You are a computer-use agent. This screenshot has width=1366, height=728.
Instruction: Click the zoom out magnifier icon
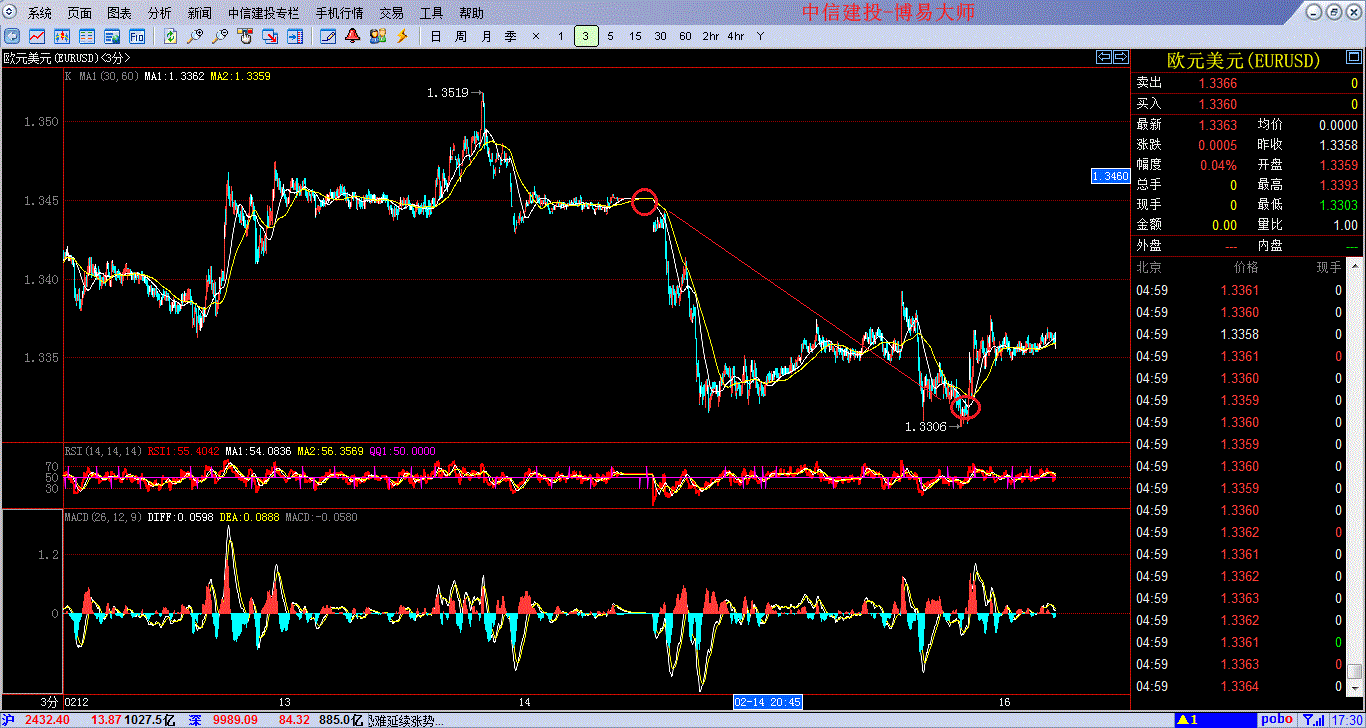point(221,36)
